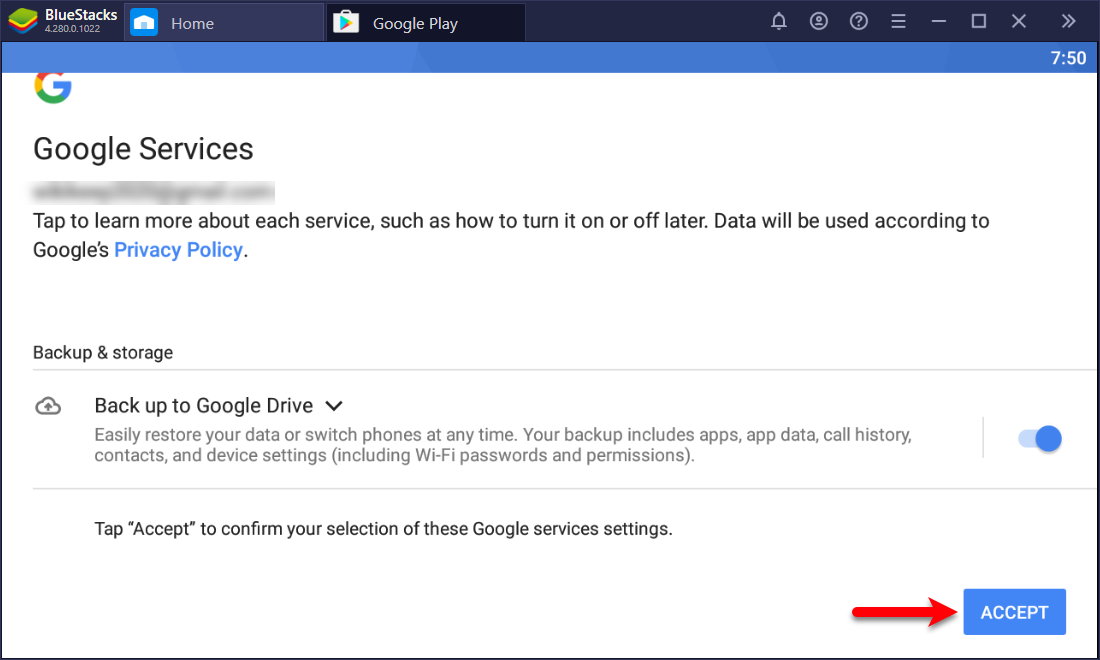This screenshot has width=1100, height=660.
Task: Switch to the Google Play tab
Action: pyautogui.click(x=426, y=23)
